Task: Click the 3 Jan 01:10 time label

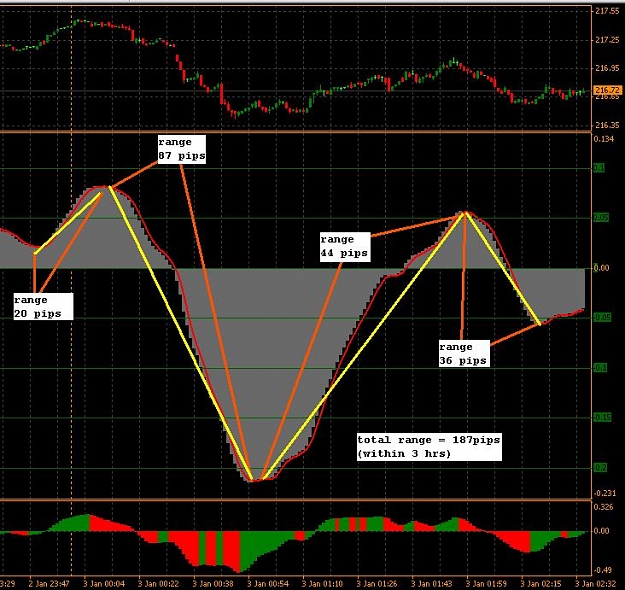Action: [322, 584]
